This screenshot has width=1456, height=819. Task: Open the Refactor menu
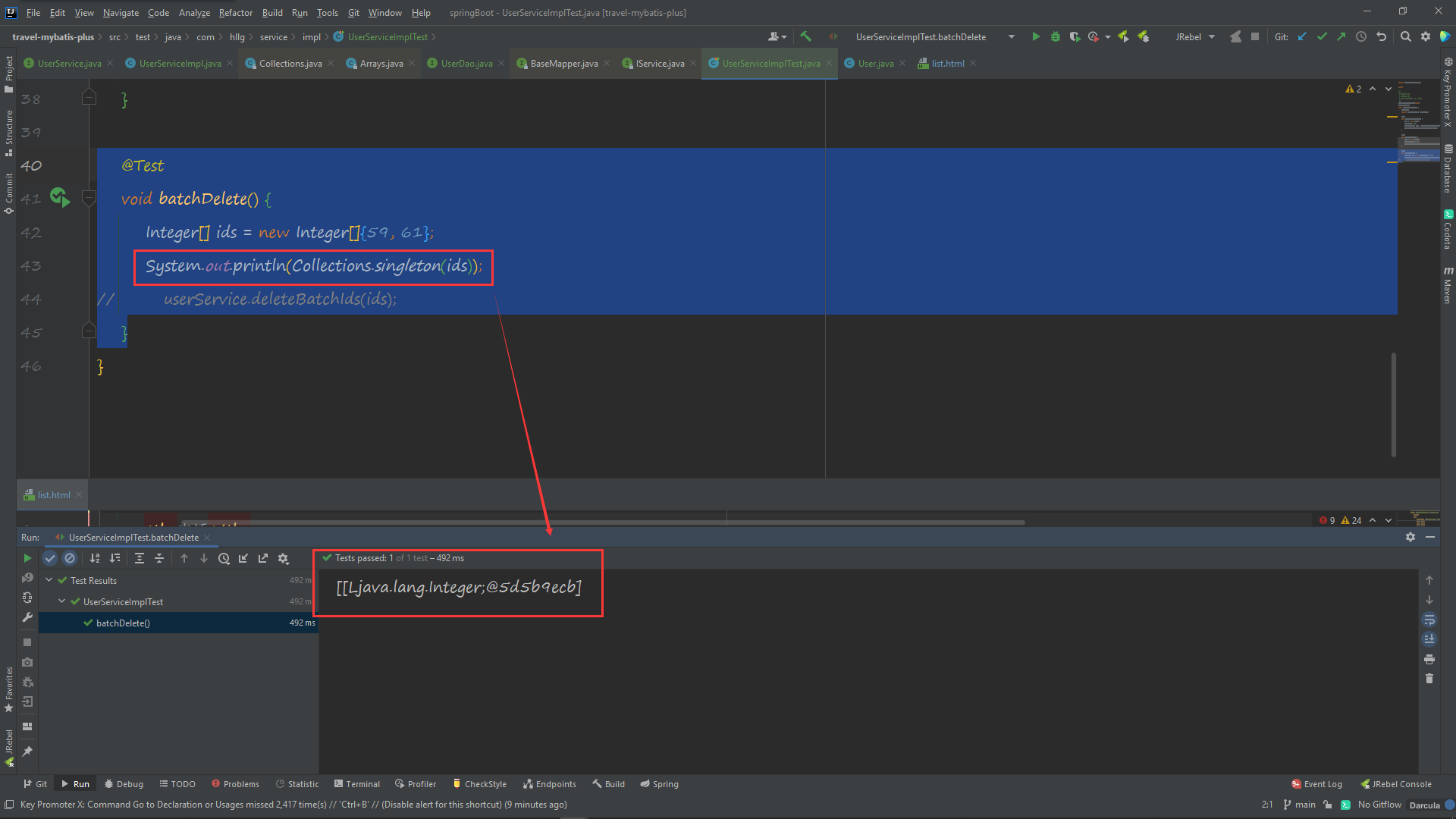(235, 12)
